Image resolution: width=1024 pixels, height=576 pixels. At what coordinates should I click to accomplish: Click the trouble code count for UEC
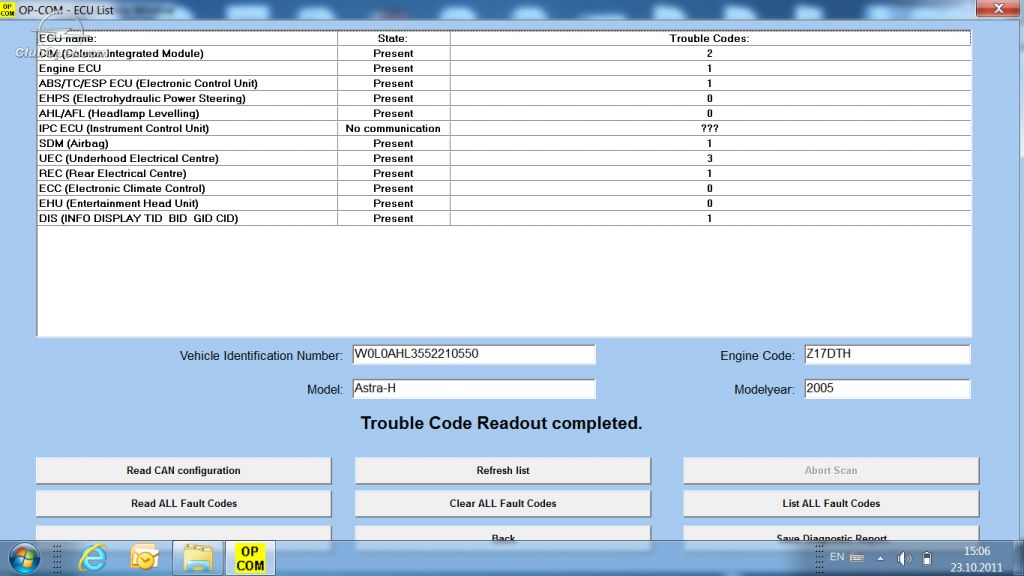(710, 159)
